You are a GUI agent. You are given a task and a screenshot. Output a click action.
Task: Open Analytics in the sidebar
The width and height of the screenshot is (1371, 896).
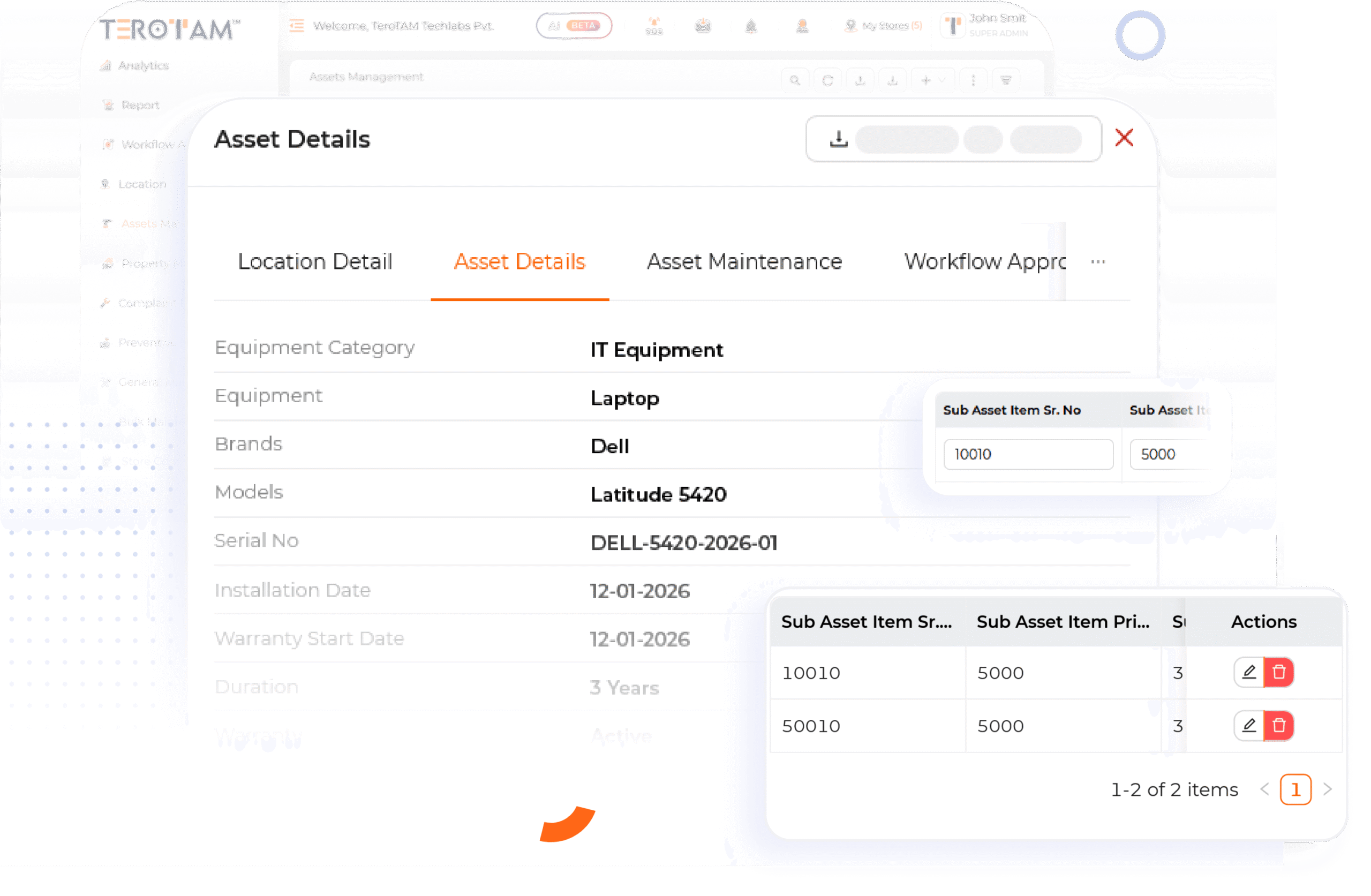(143, 65)
